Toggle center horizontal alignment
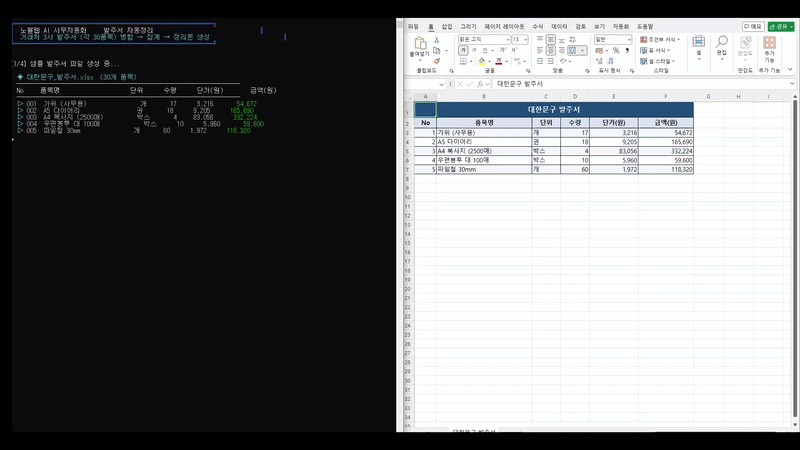This screenshot has height=450, width=800. coord(551,50)
